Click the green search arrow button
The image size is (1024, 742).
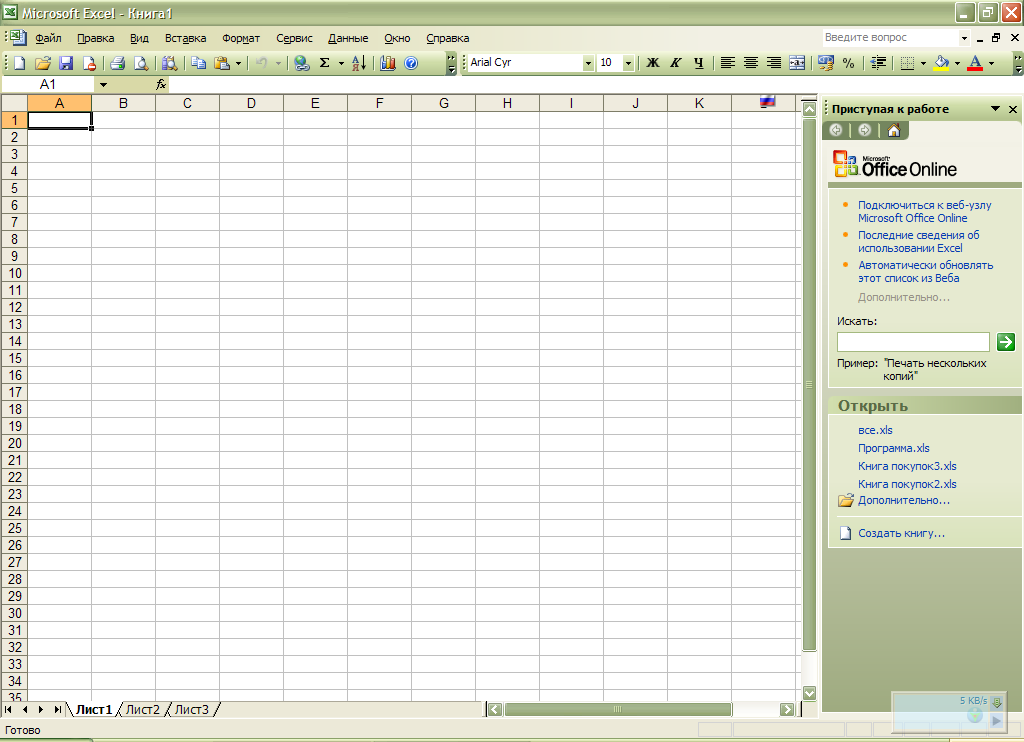1006,342
